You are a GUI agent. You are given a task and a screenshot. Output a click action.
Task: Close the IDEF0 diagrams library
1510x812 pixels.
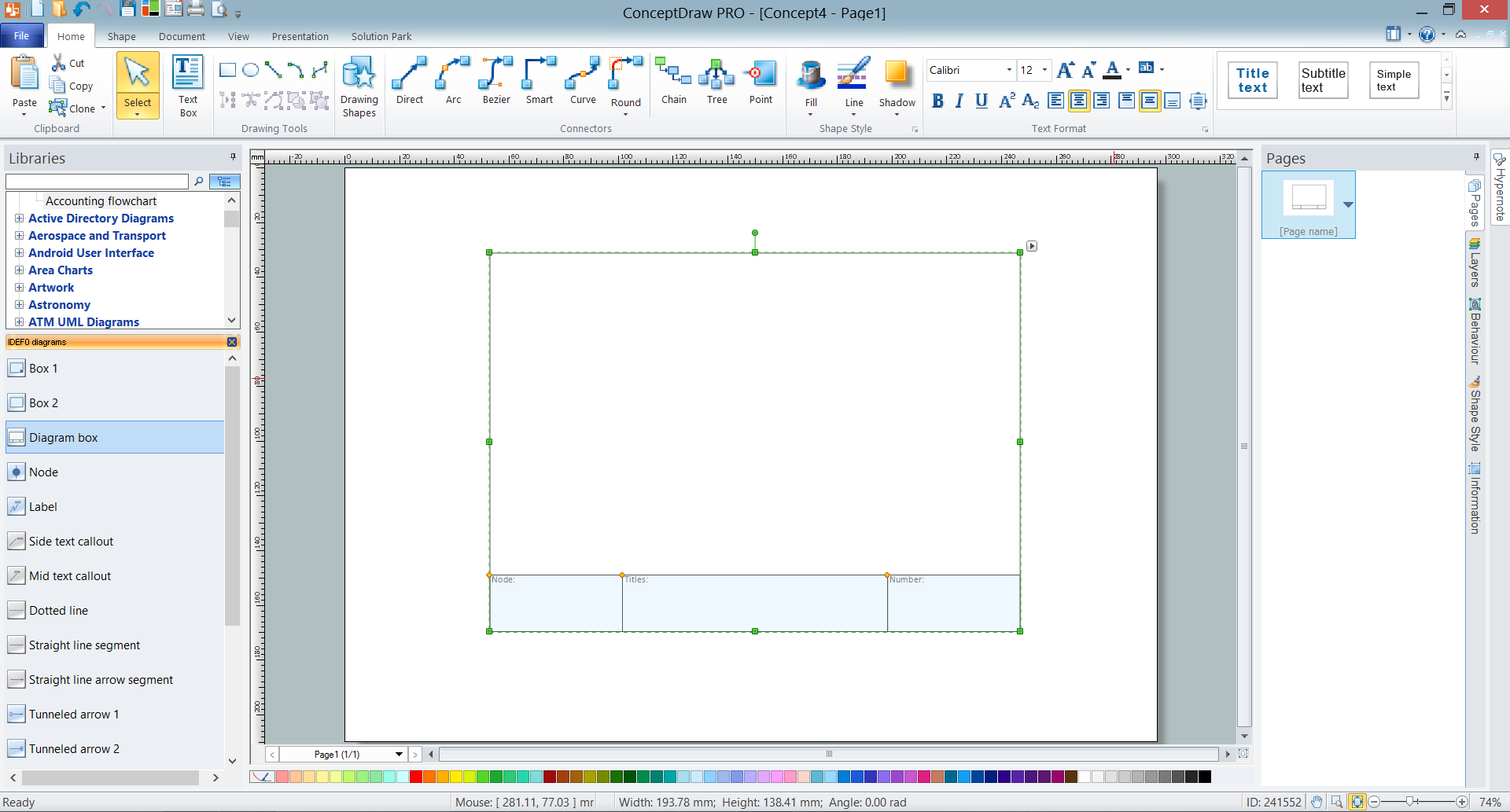232,342
